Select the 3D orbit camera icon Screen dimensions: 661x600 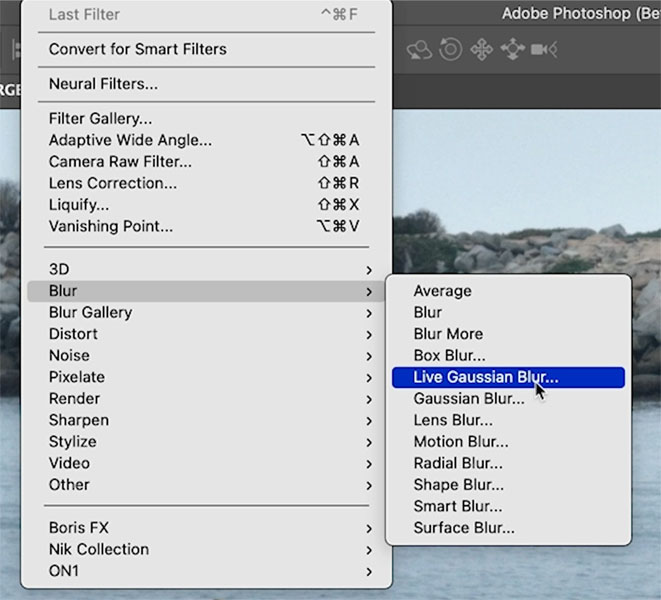click(419, 50)
